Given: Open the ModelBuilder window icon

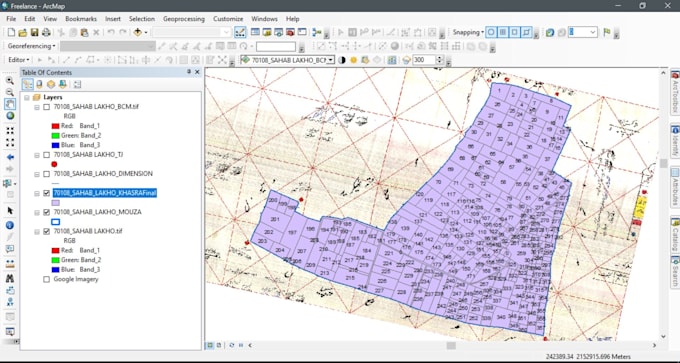Looking at the screenshot, I should point(317,33).
